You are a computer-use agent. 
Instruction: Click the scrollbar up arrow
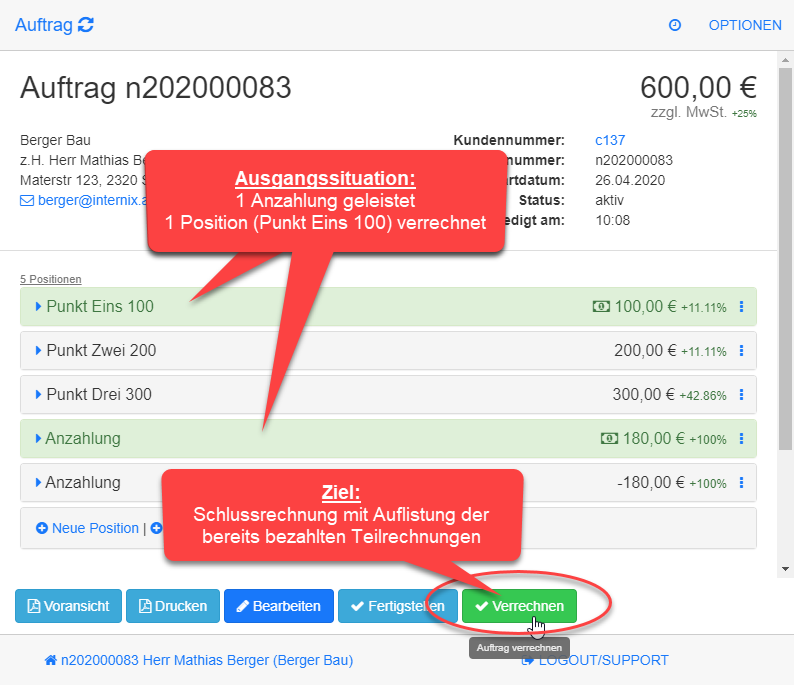(785, 60)
